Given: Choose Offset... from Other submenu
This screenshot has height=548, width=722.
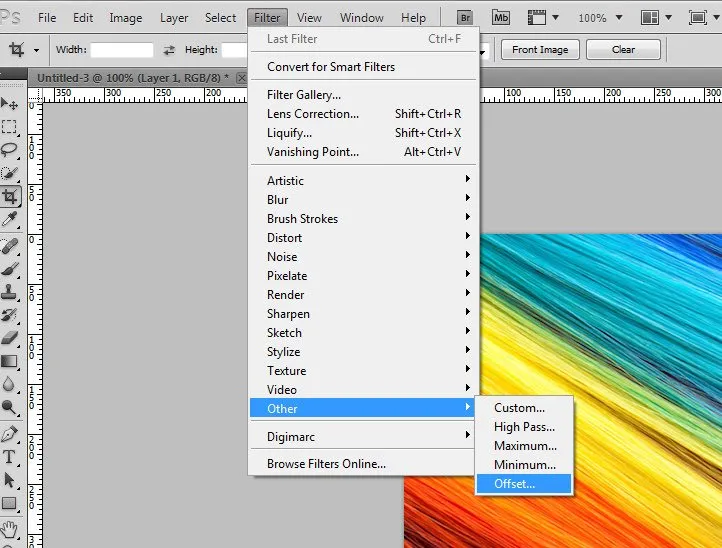Looking at the screenshot, I should coord(524,484).
